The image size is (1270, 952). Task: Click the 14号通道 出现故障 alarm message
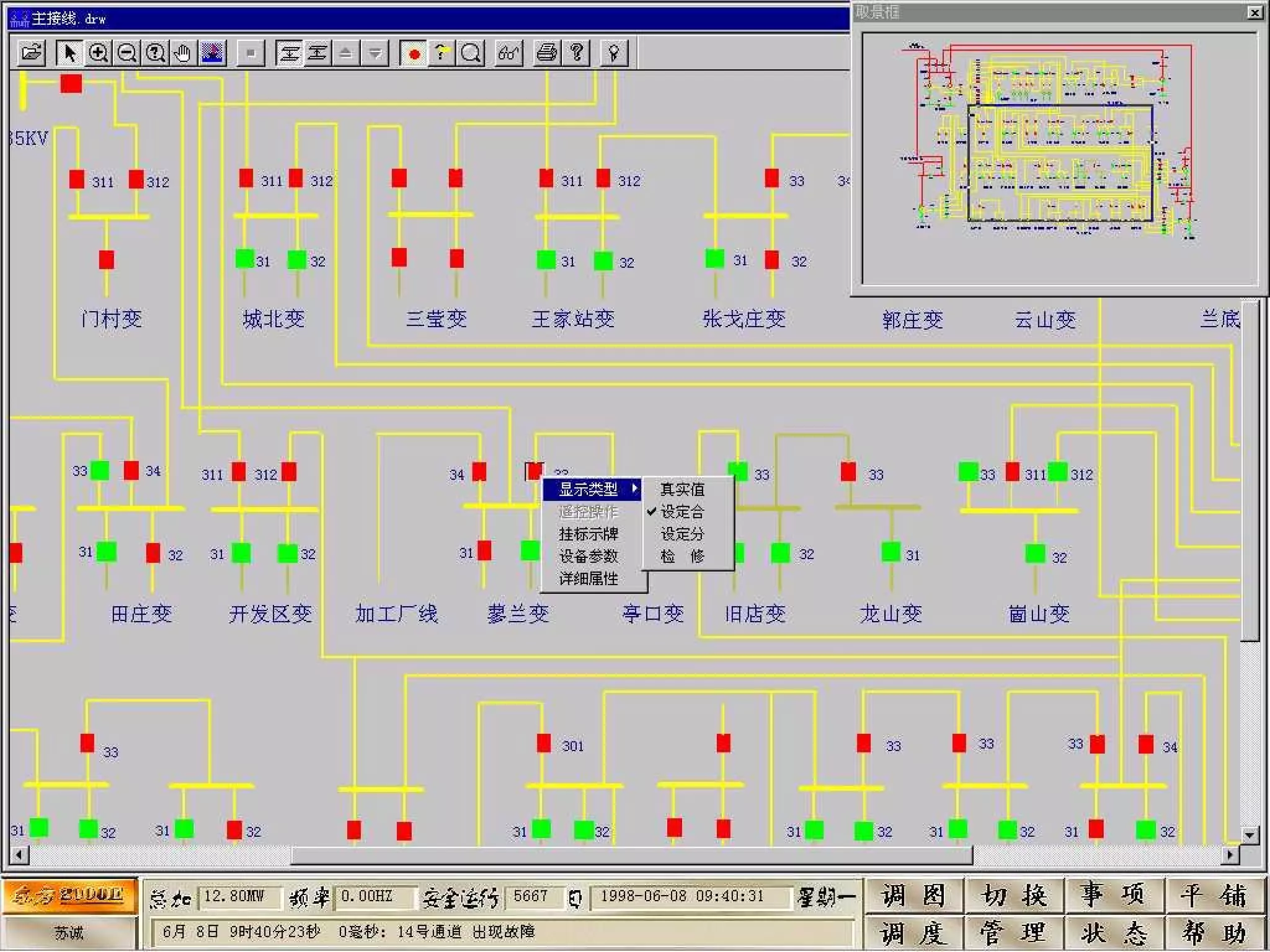pos(466,932)
